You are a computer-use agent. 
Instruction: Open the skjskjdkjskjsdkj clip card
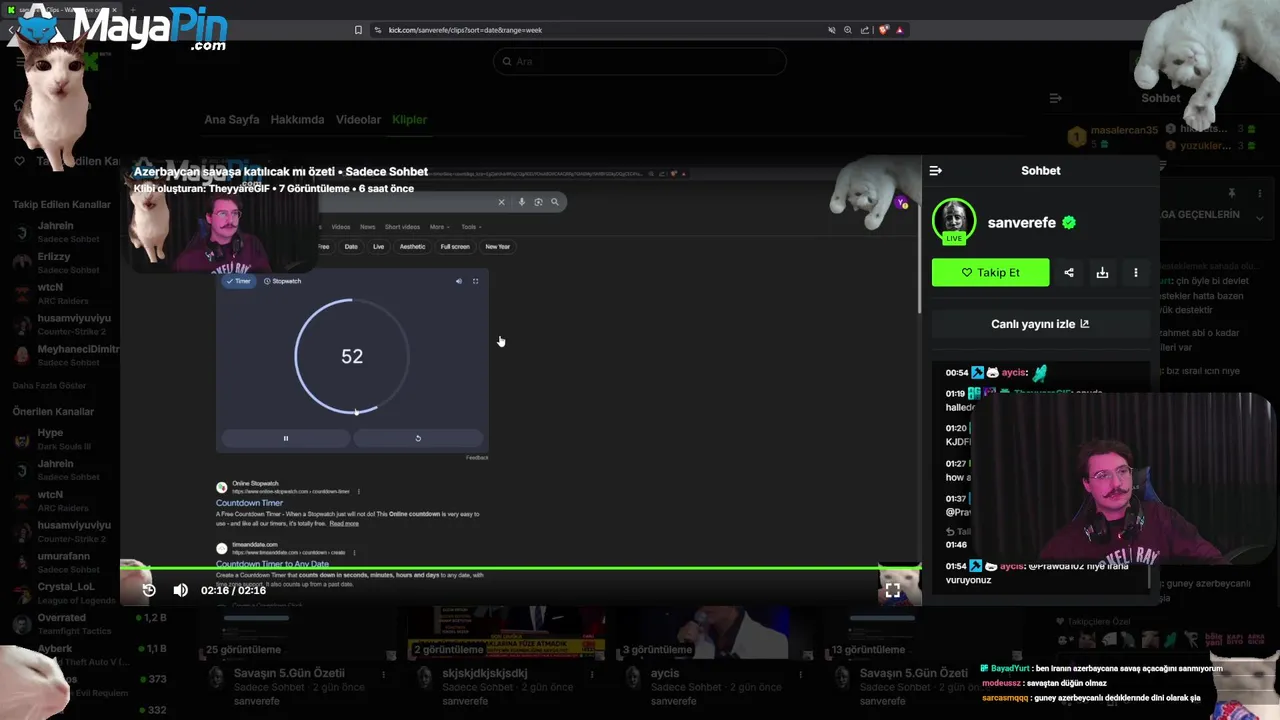505,655
